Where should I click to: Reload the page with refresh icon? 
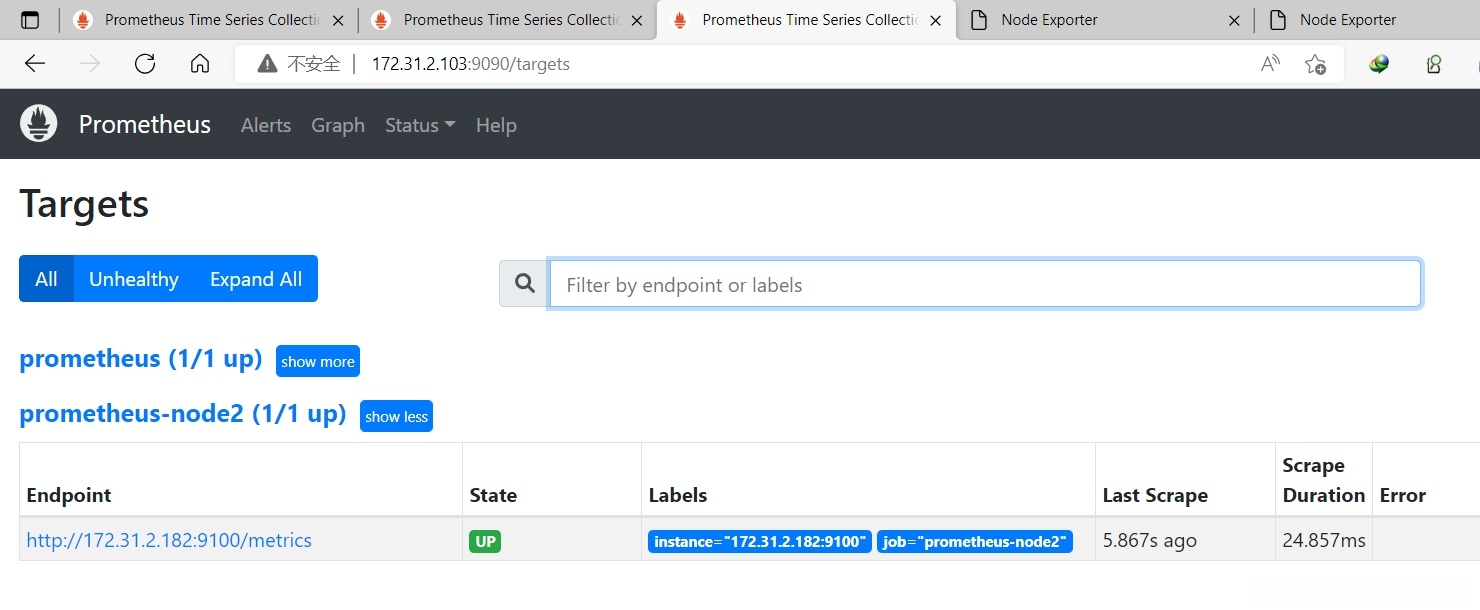[x=145, y=64]
